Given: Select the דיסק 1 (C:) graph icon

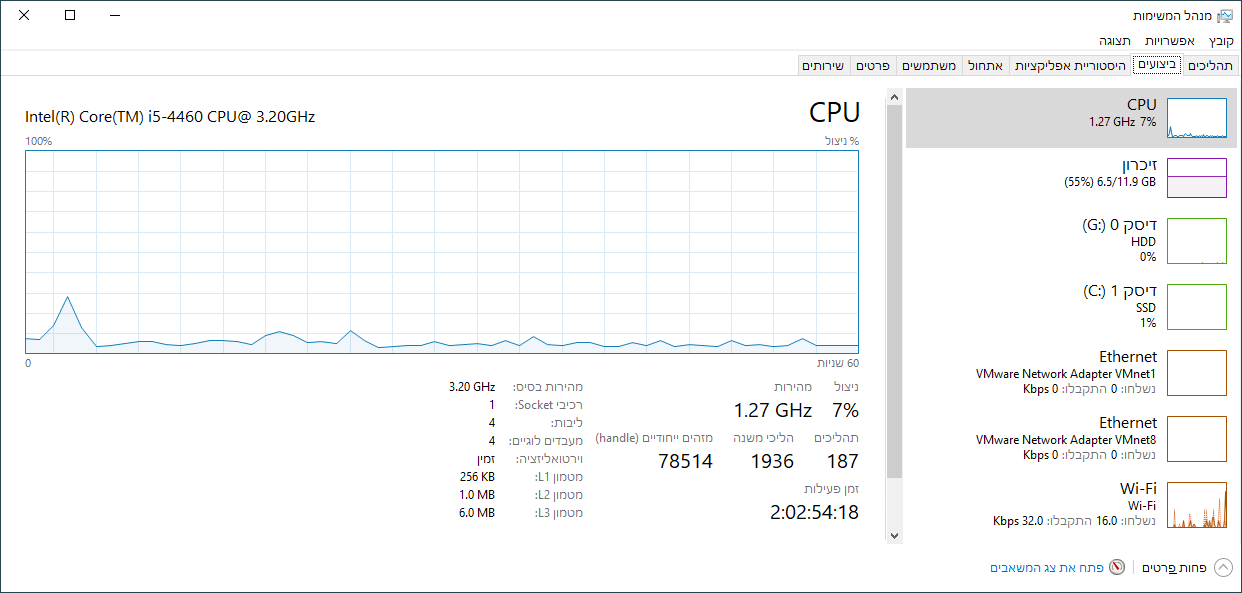Looking at the screenshot, I should 1197,307.
